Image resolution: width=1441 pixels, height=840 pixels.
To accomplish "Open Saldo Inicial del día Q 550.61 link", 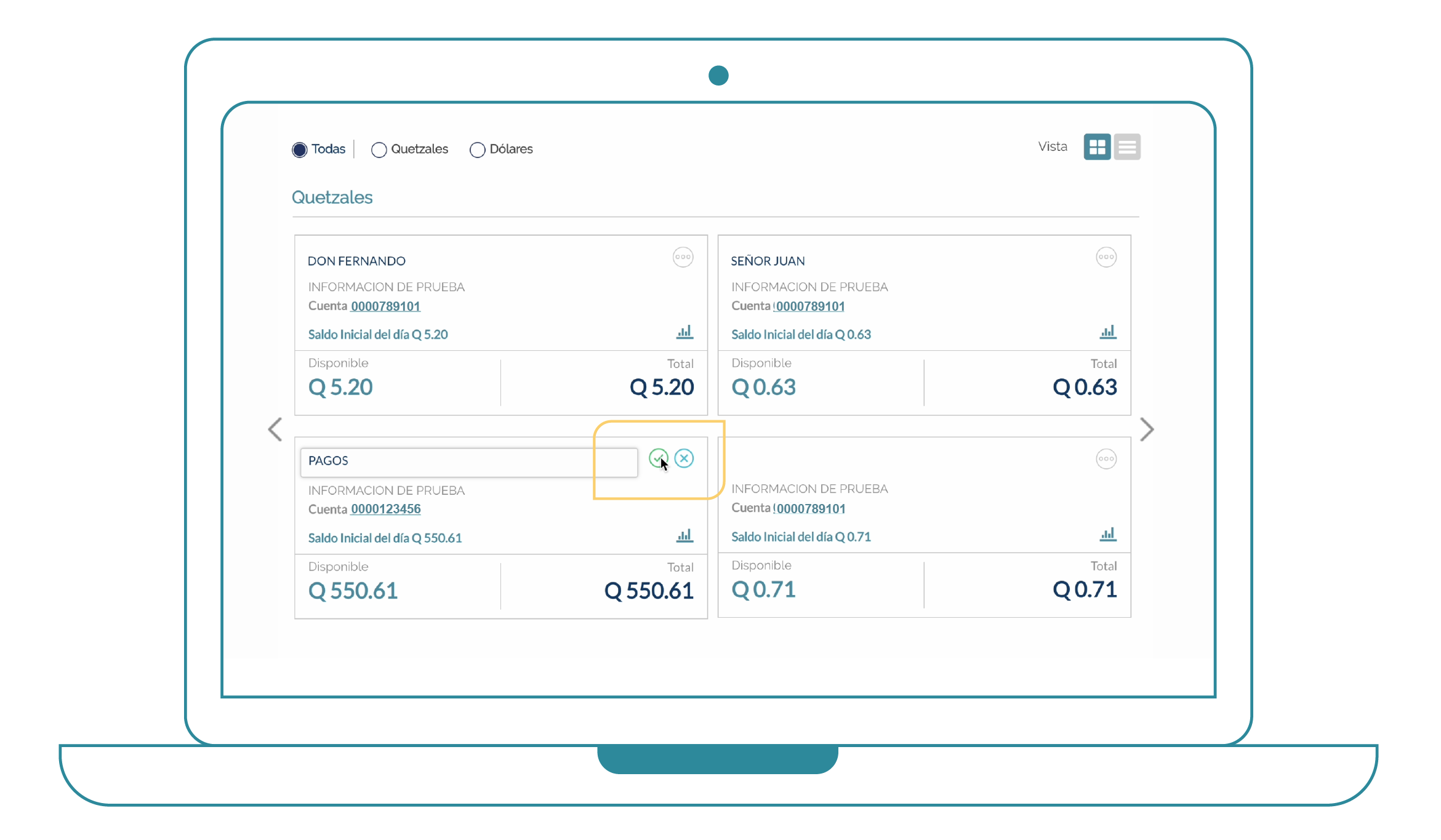I will (x=385, y=538).
